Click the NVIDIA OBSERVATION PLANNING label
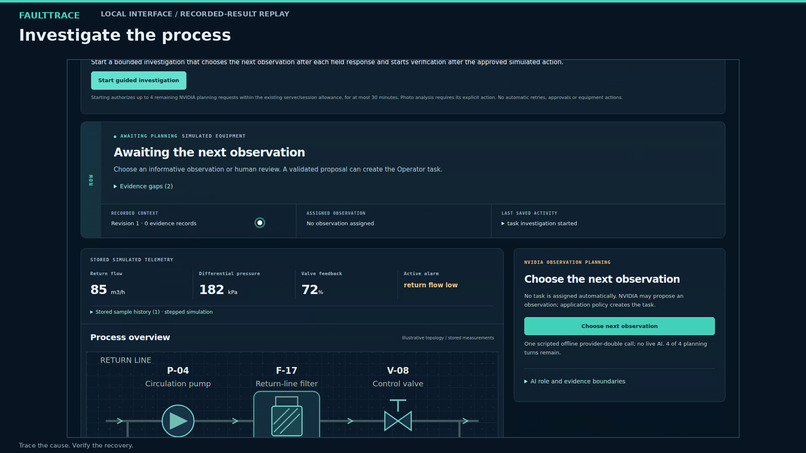This screenshot has width=806, height=453. point(567,262)
